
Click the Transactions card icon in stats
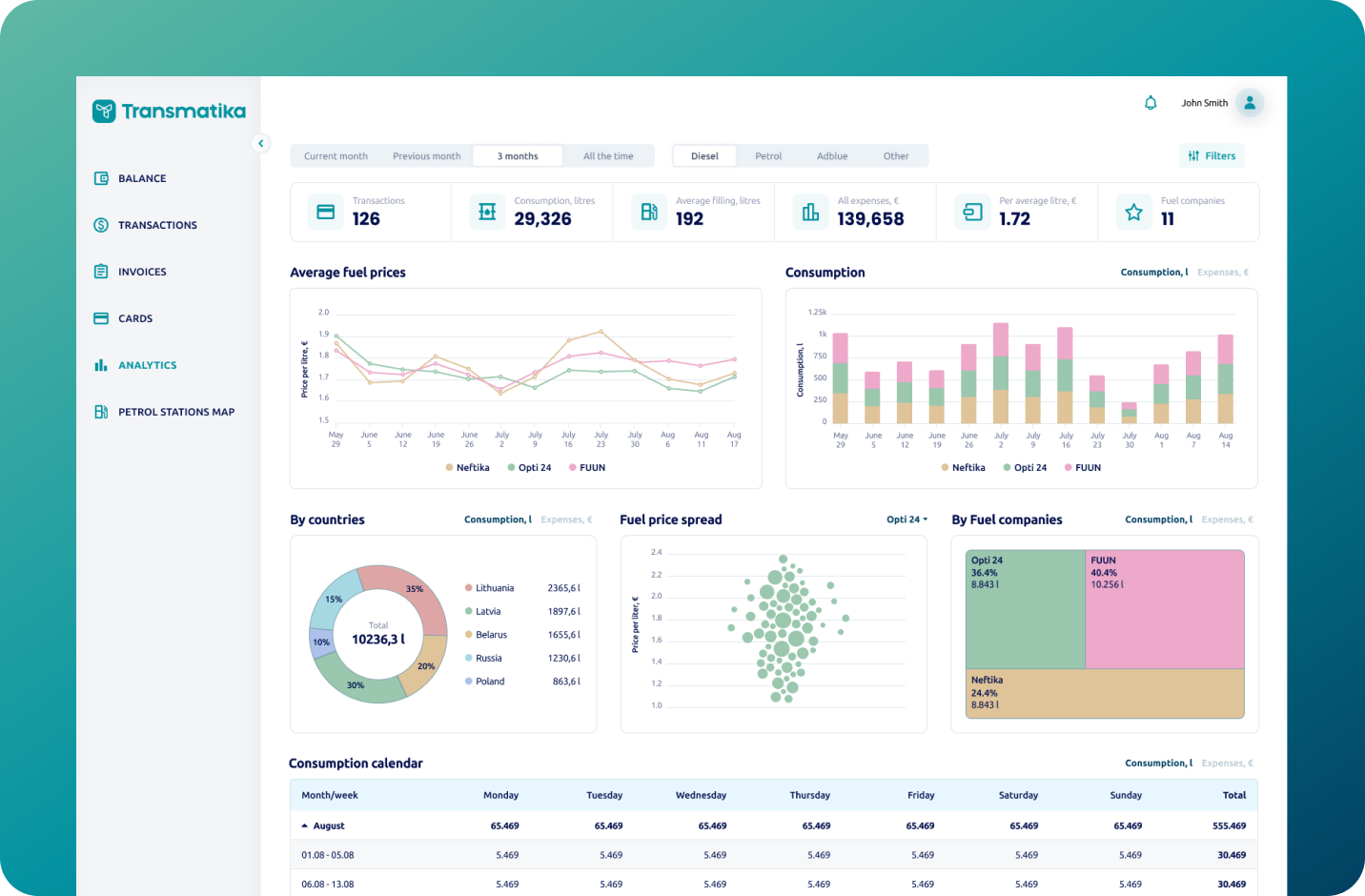pos(325,212)
